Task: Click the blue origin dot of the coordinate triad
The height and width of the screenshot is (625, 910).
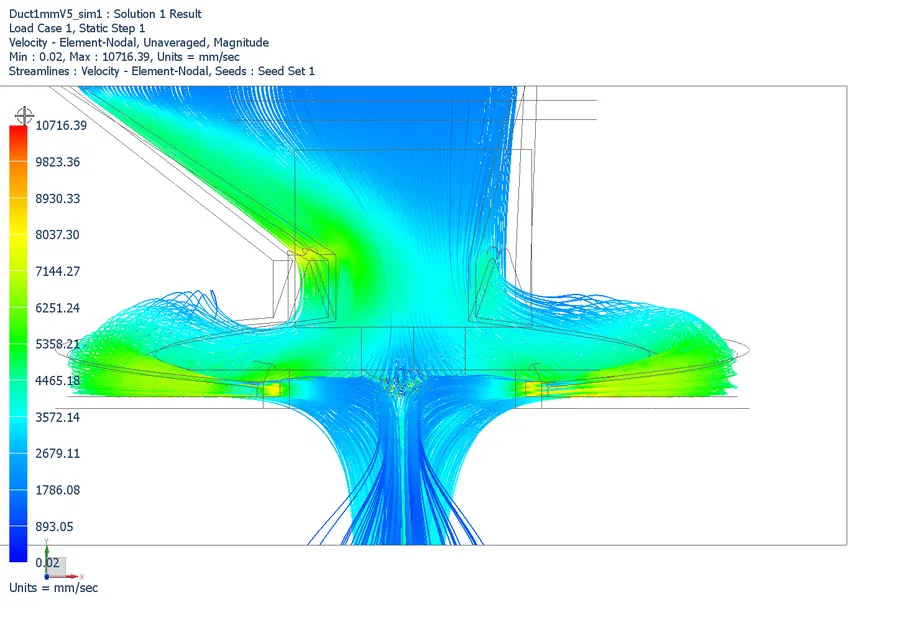Action: pyautogui.click(x=46, y=576)
